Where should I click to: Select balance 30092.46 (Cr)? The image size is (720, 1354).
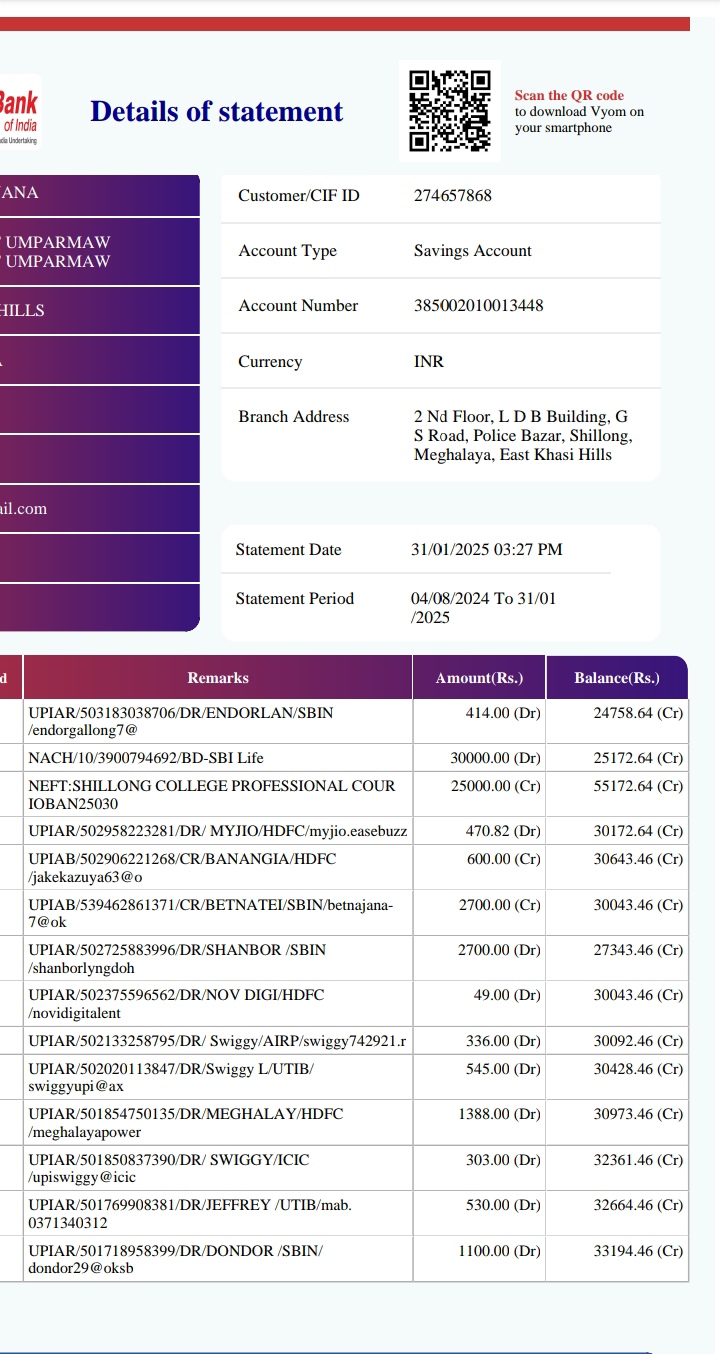point(638,1041)
